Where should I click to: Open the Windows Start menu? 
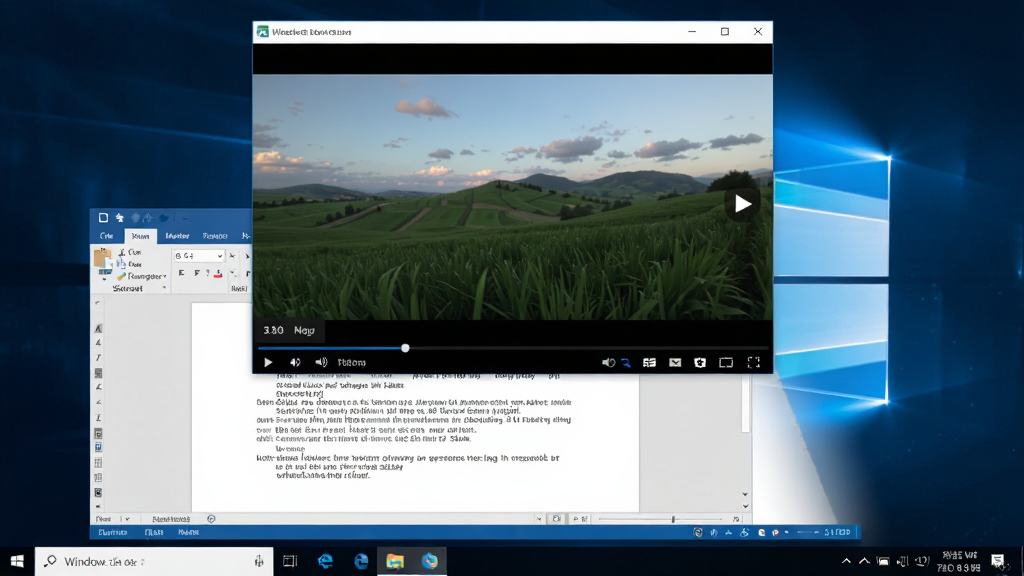point(17,562)
